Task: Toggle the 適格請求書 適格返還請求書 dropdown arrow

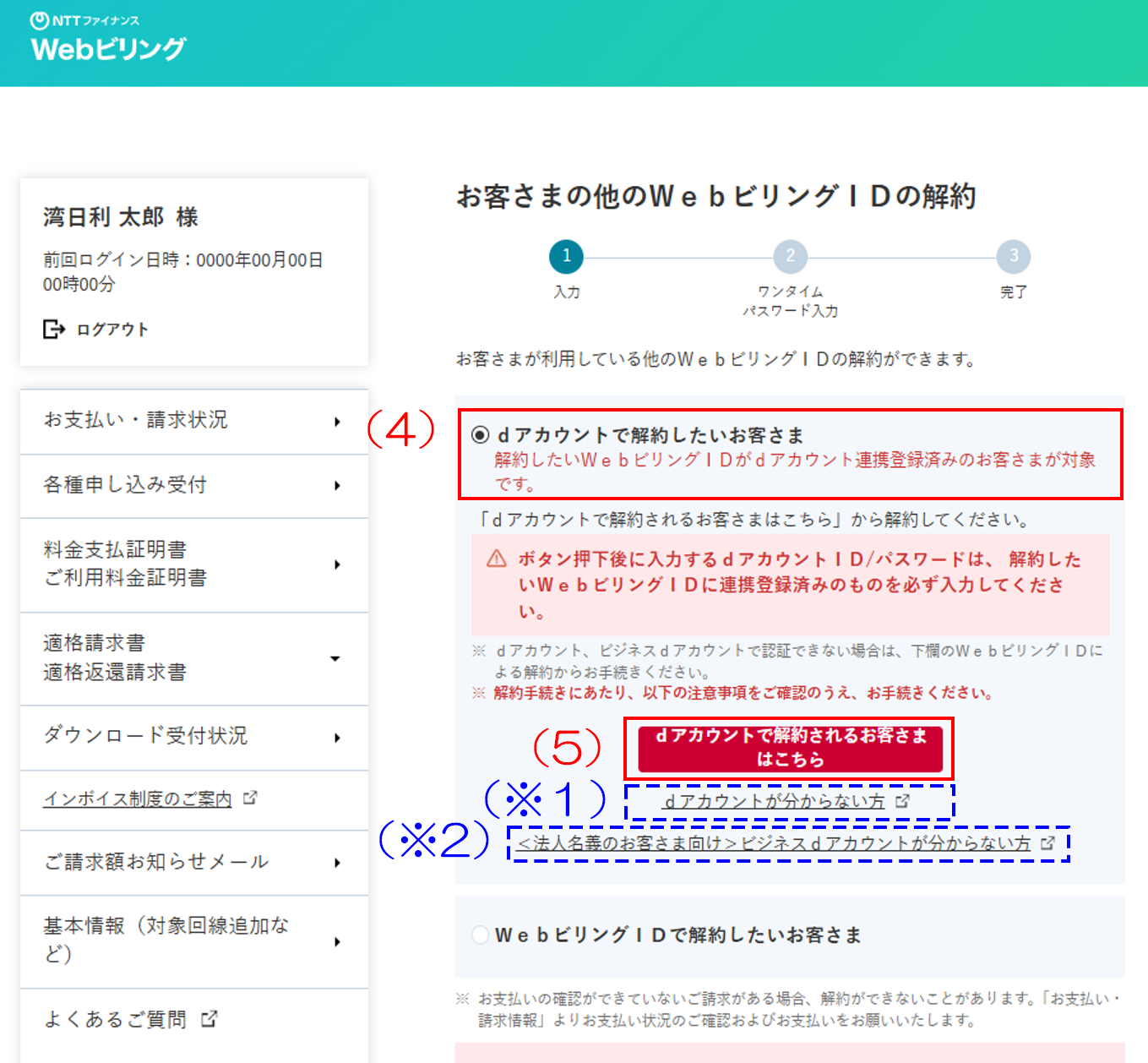Action: 335,658
